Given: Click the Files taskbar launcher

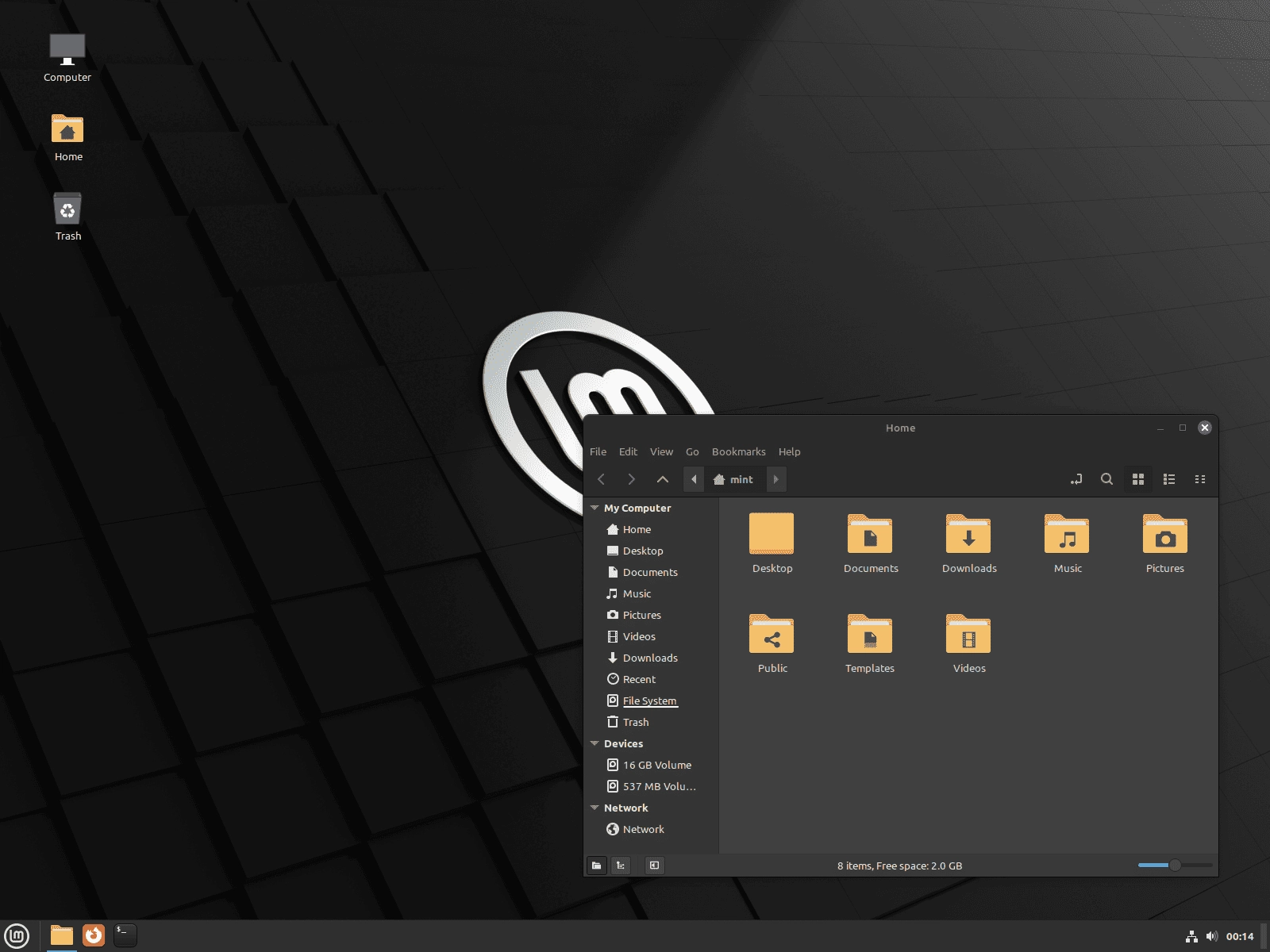Looking at the screenshot, I should click(62, 936).
